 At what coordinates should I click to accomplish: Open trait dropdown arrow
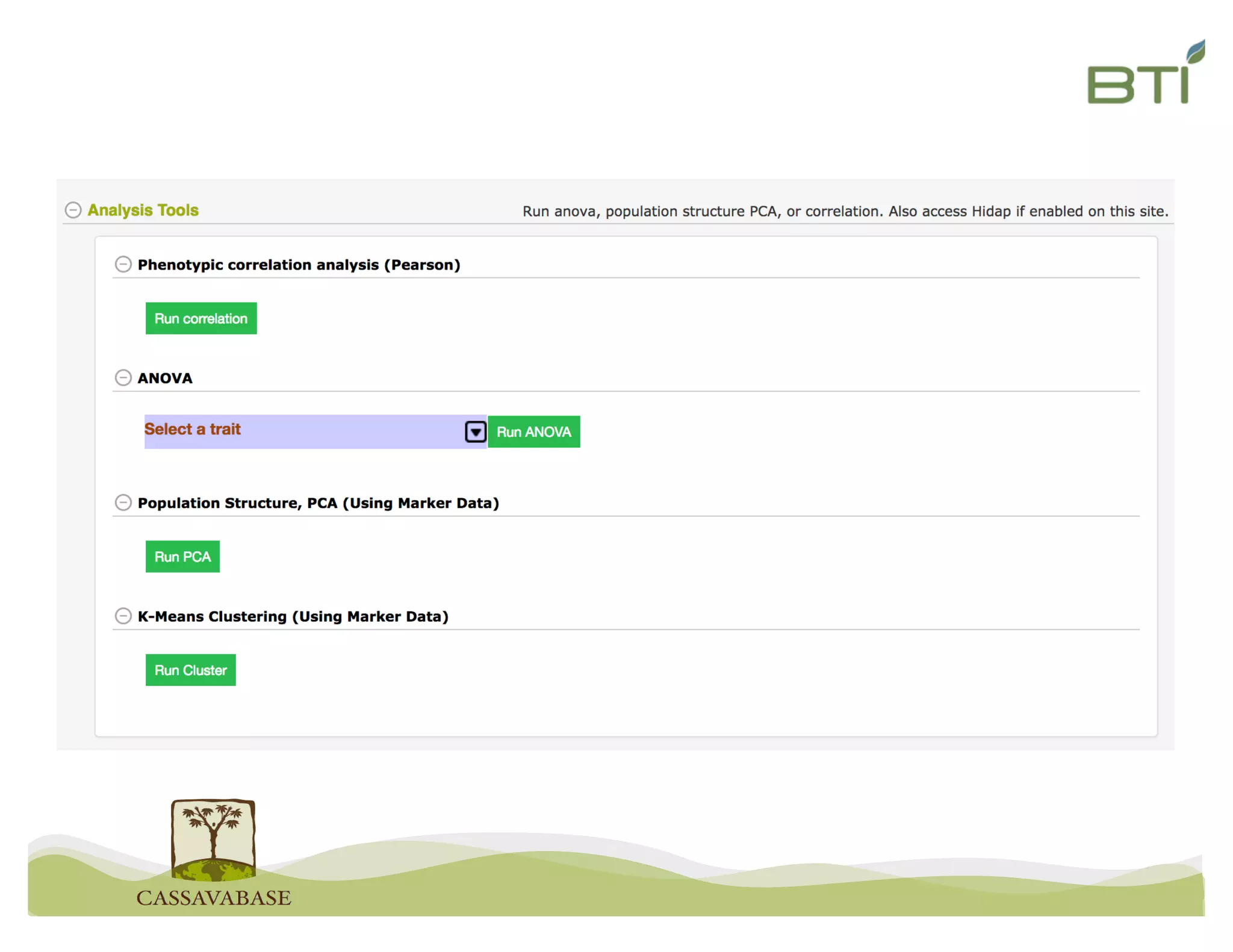coord(476,431)
